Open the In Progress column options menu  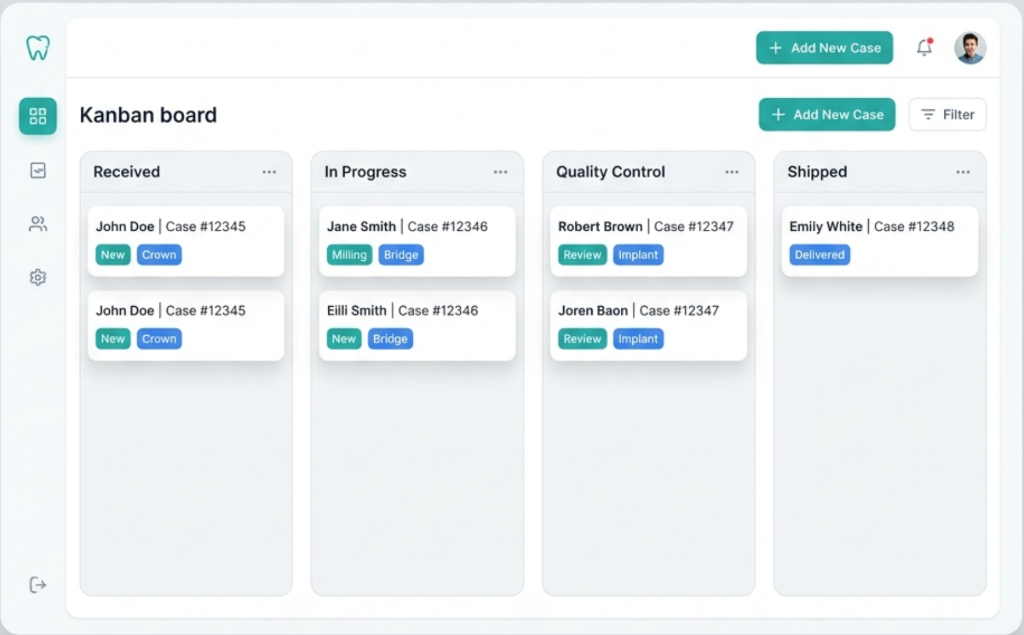point(500,171)
